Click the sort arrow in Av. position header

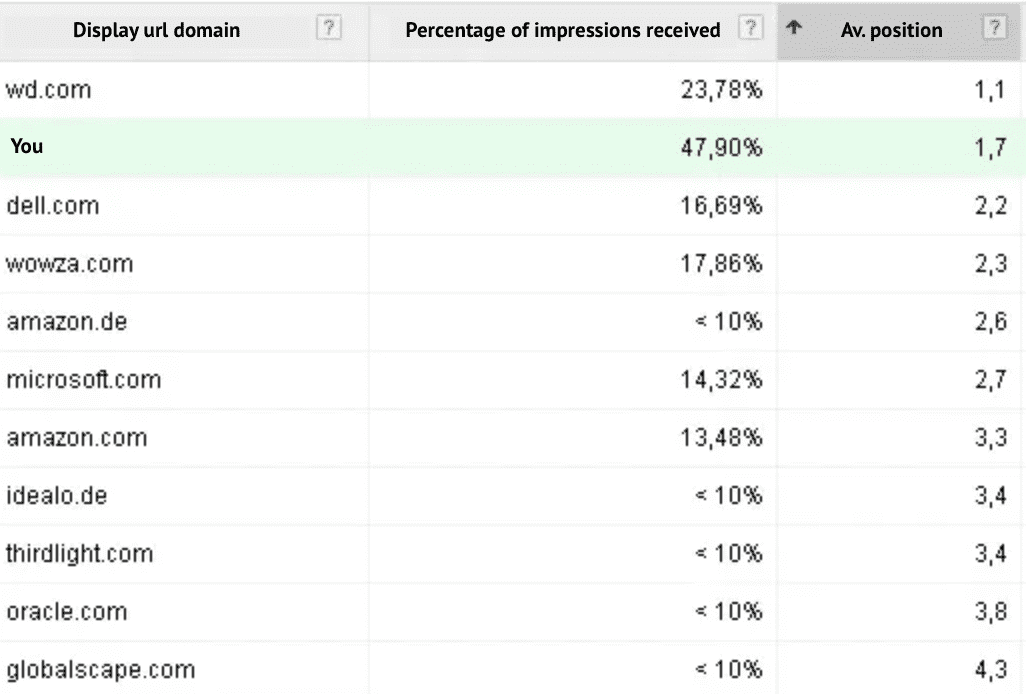(x=795, y=28)
